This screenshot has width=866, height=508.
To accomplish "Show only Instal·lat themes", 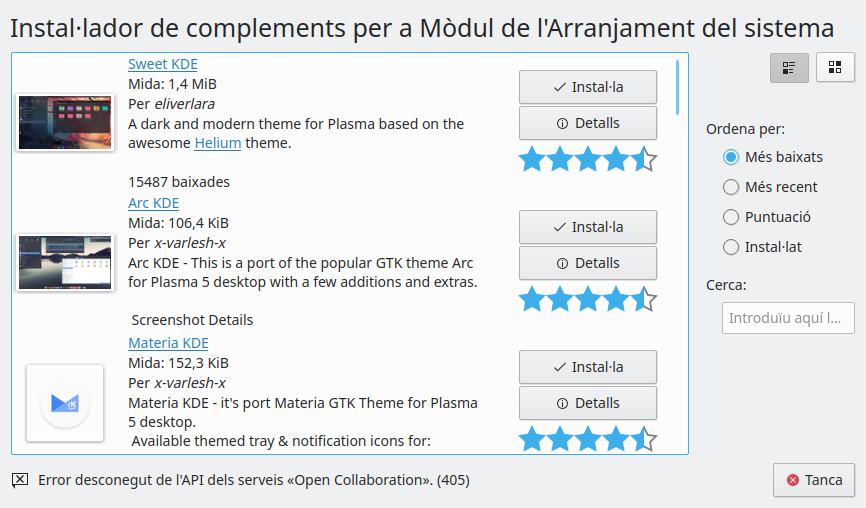I will coord(731,247).
